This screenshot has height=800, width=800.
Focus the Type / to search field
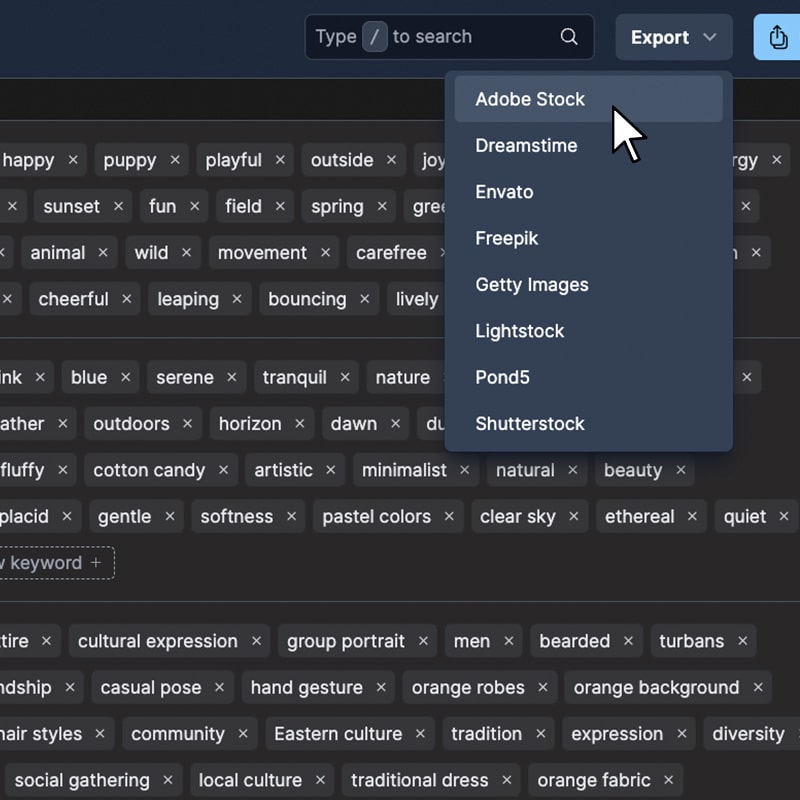click(449, 37)
